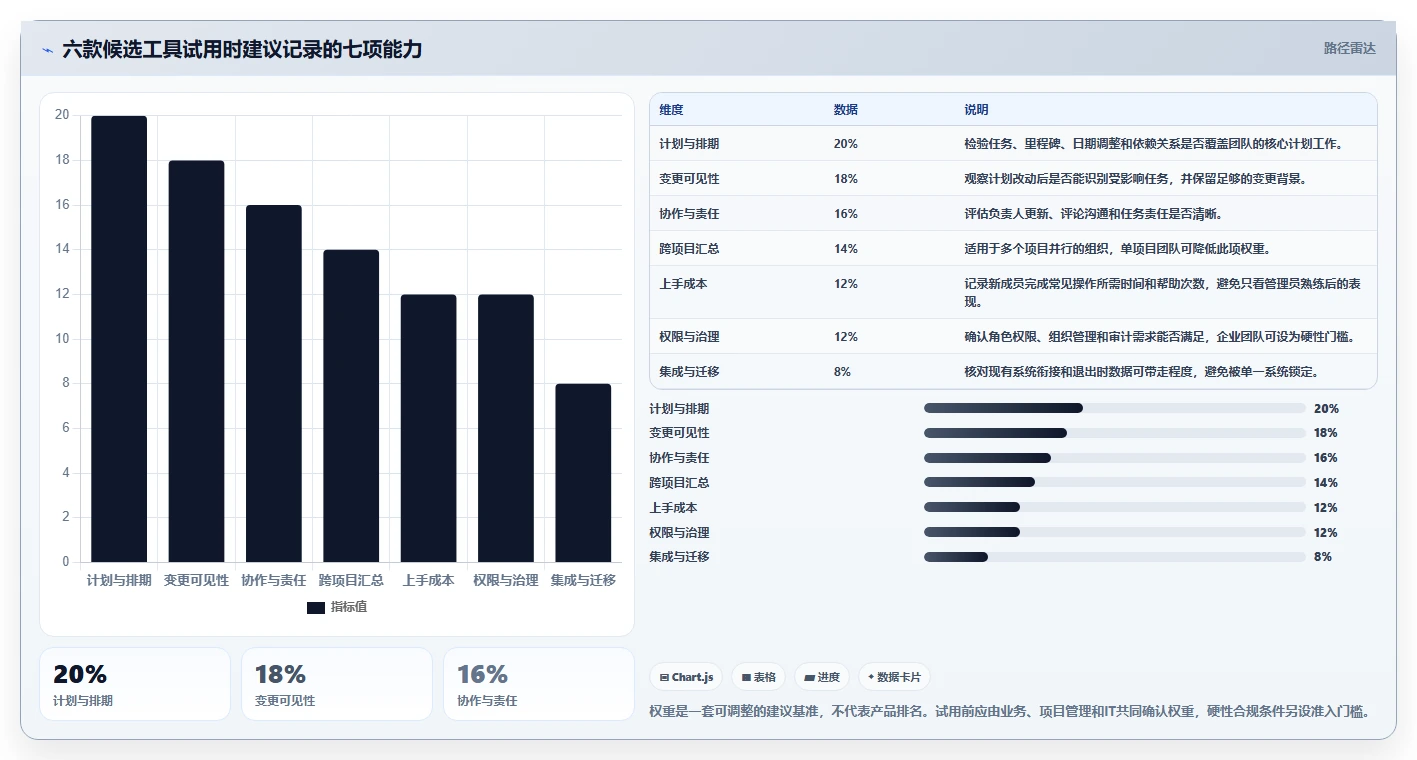Click 计划与排期 in the table's 维度 column
The height and width of the screenshot is (760, 1417).
(x=689, y=144)
